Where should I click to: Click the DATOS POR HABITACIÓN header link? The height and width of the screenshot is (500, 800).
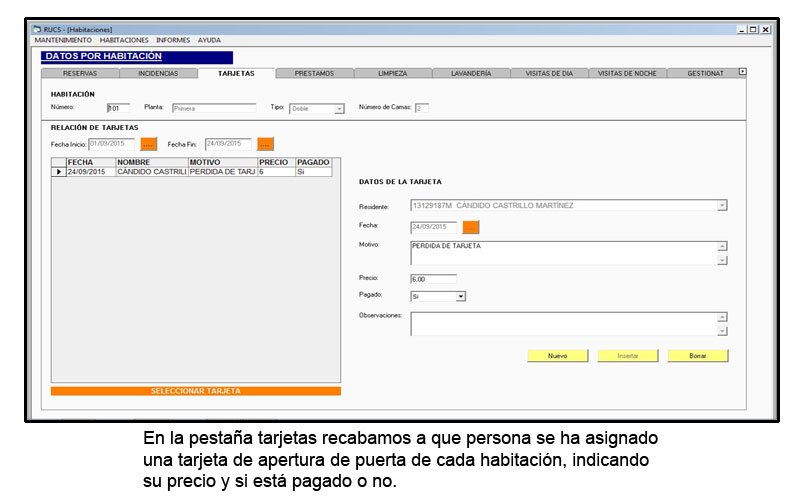(x=104, y=56)
